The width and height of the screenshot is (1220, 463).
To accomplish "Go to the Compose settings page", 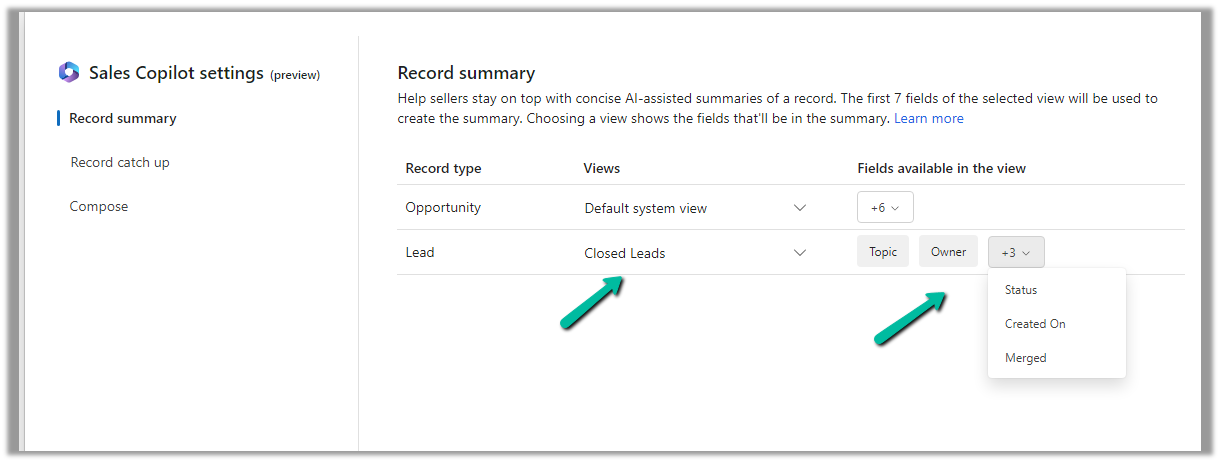I will click(x=99, y=206).
